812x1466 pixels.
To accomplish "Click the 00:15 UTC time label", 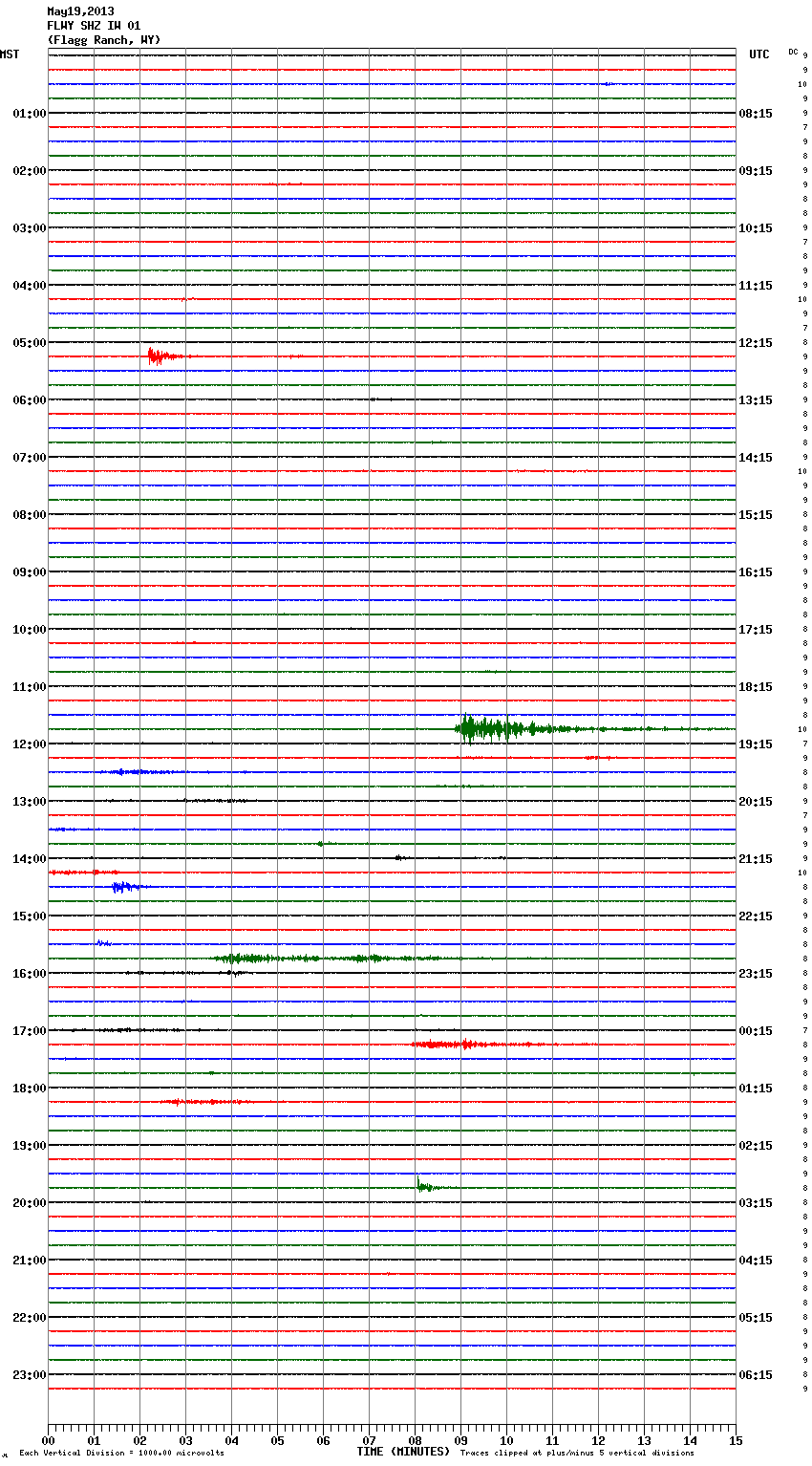I will click(x=756, y=1031).
